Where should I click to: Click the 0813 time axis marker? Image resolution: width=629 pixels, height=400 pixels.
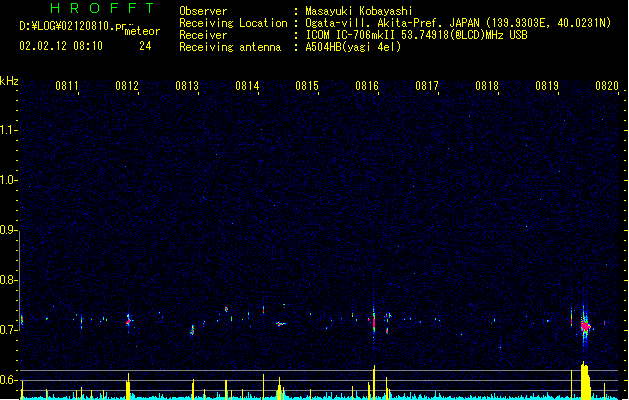pos(187,86)
